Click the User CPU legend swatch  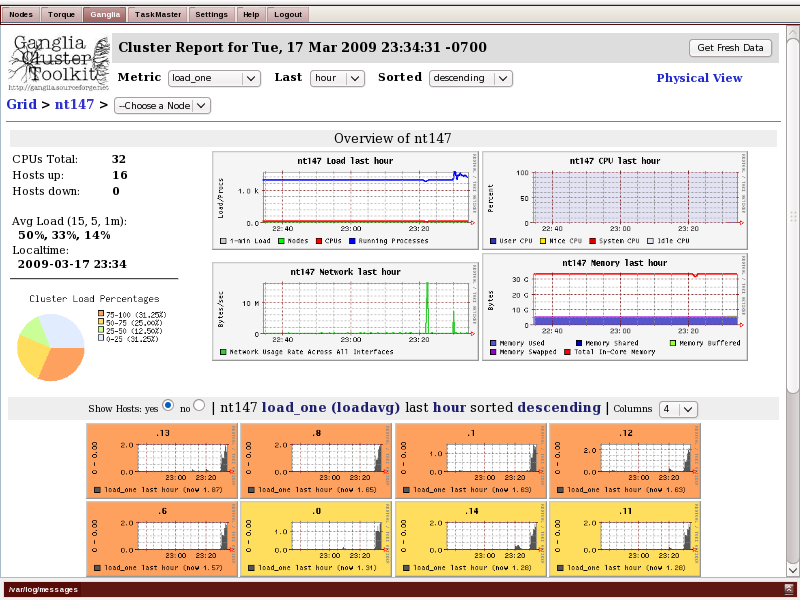[x=493, y=241]
